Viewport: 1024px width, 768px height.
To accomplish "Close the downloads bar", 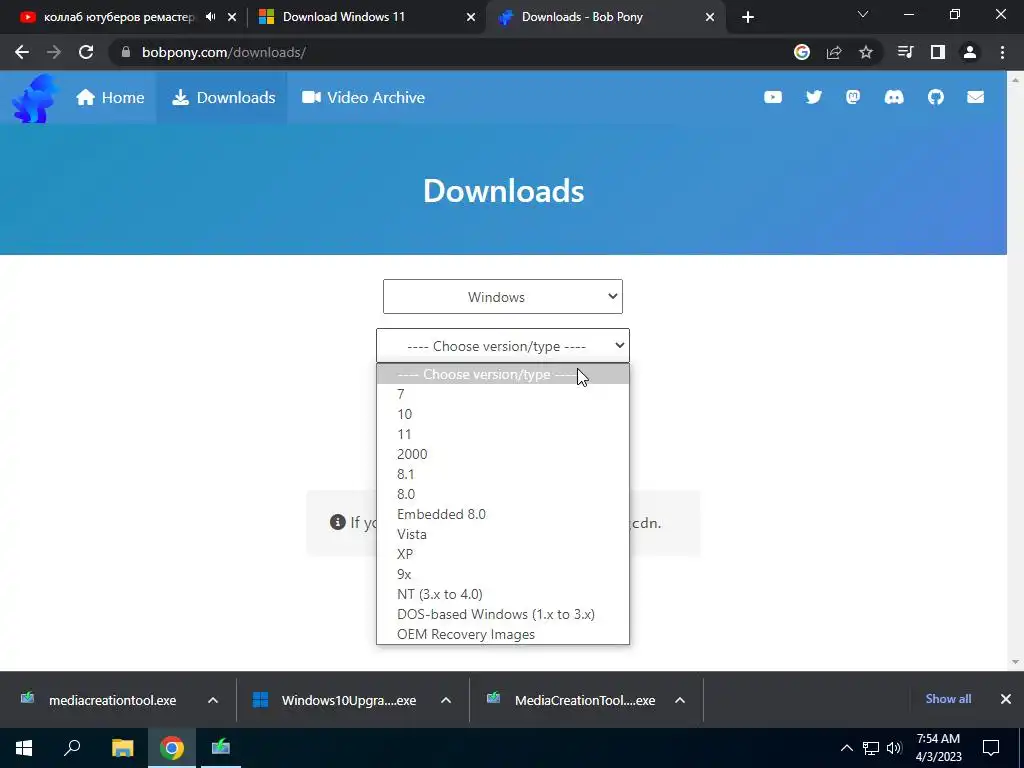I will (x=1006, y=699).
